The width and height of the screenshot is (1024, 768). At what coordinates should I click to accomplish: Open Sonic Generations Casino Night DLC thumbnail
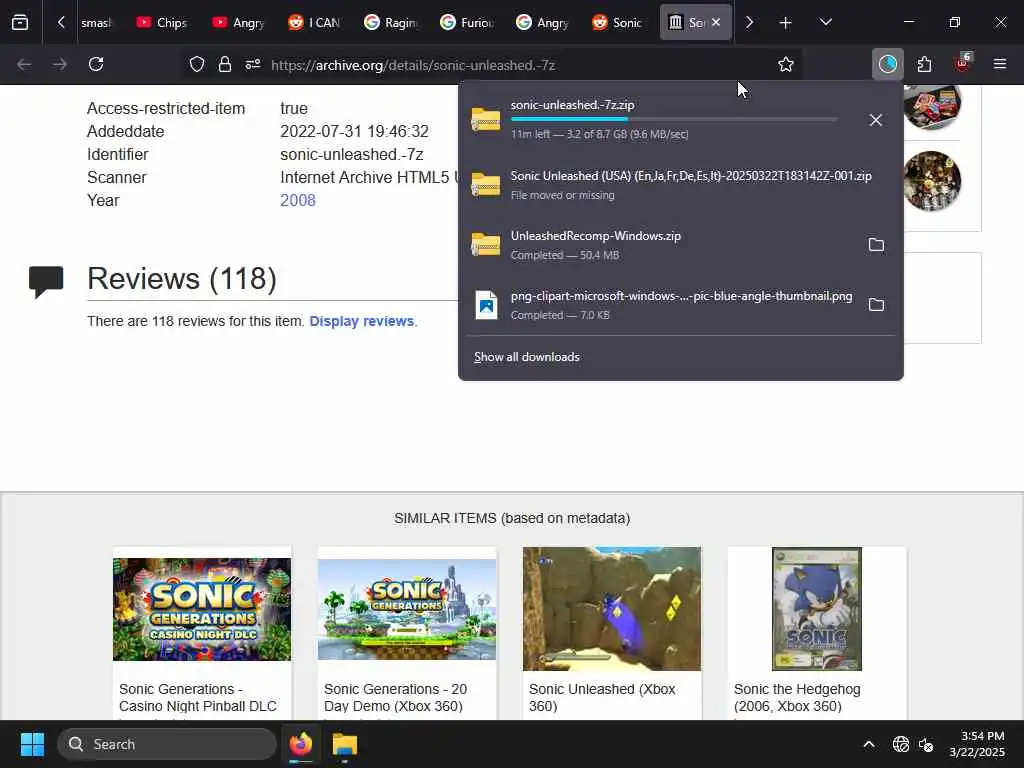tap(202, 609)
